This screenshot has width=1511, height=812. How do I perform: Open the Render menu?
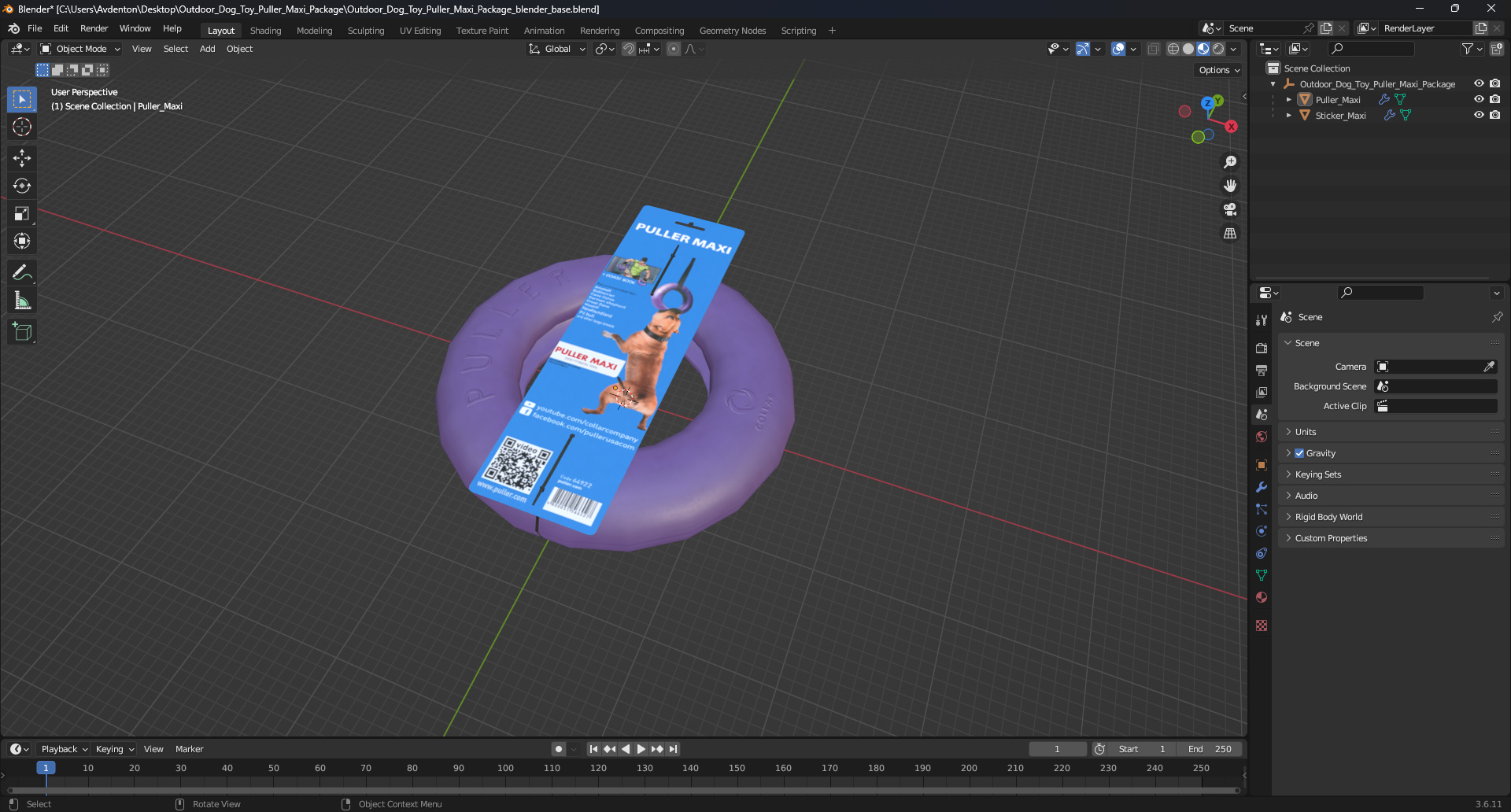coord(94,28)
